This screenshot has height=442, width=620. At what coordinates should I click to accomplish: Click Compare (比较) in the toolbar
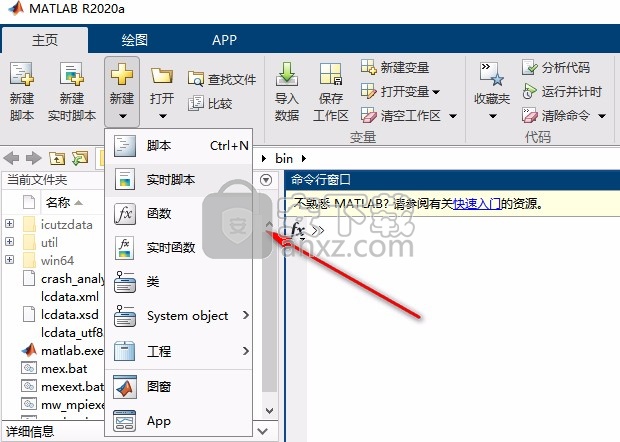click(x=210, y=104)
